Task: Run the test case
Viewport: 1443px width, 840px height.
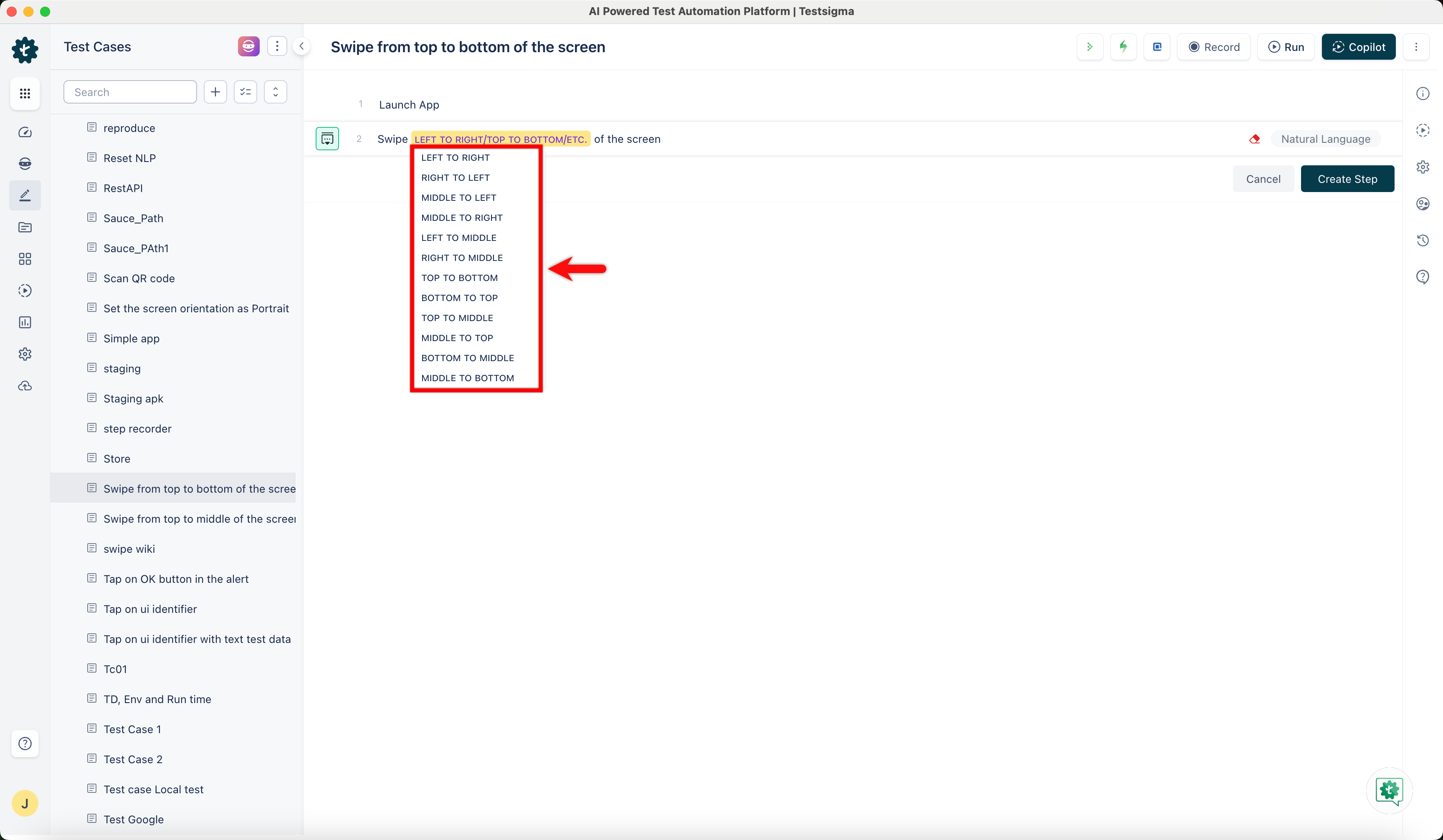Action: pos(1286,47)
